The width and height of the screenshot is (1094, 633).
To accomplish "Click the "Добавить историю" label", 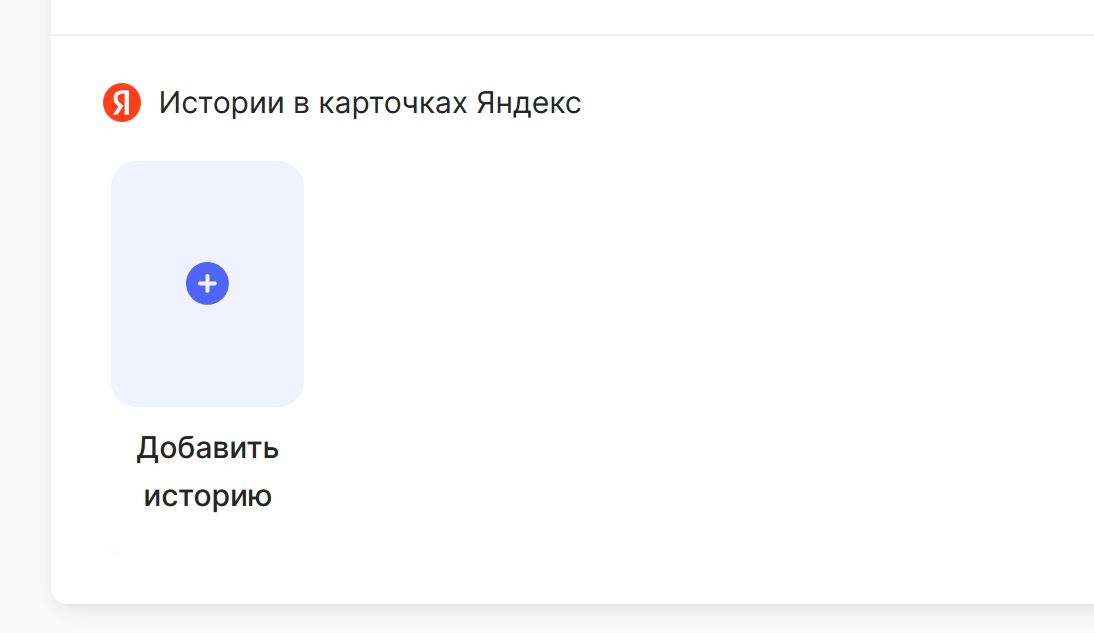I will point(207,471).
